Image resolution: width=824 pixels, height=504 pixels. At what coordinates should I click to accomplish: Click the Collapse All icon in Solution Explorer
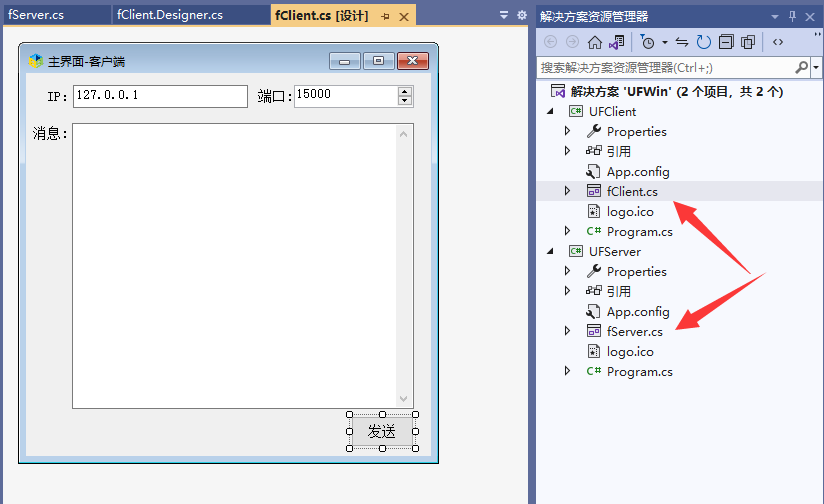(726, 42)
